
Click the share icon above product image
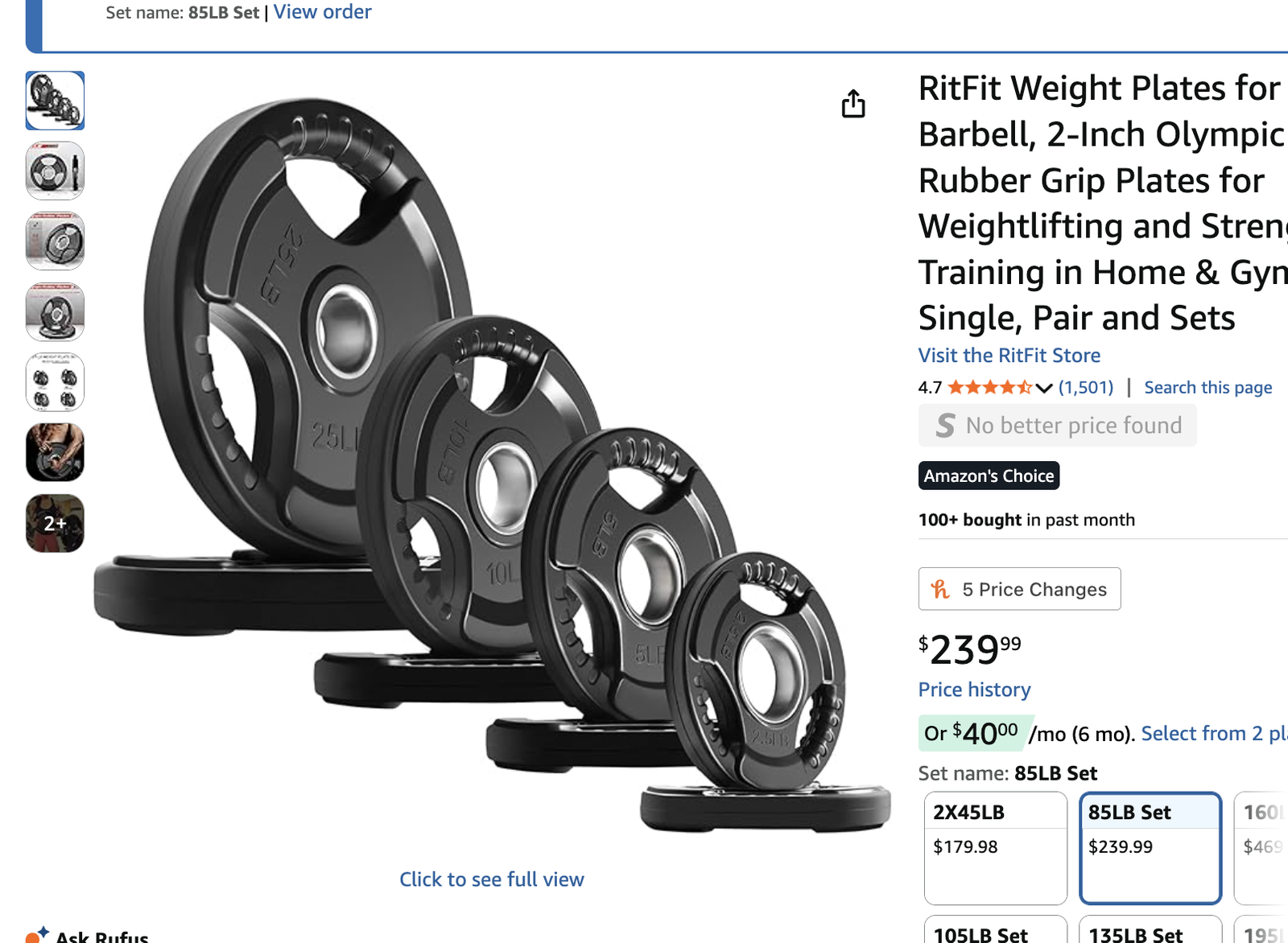[853, 104]
